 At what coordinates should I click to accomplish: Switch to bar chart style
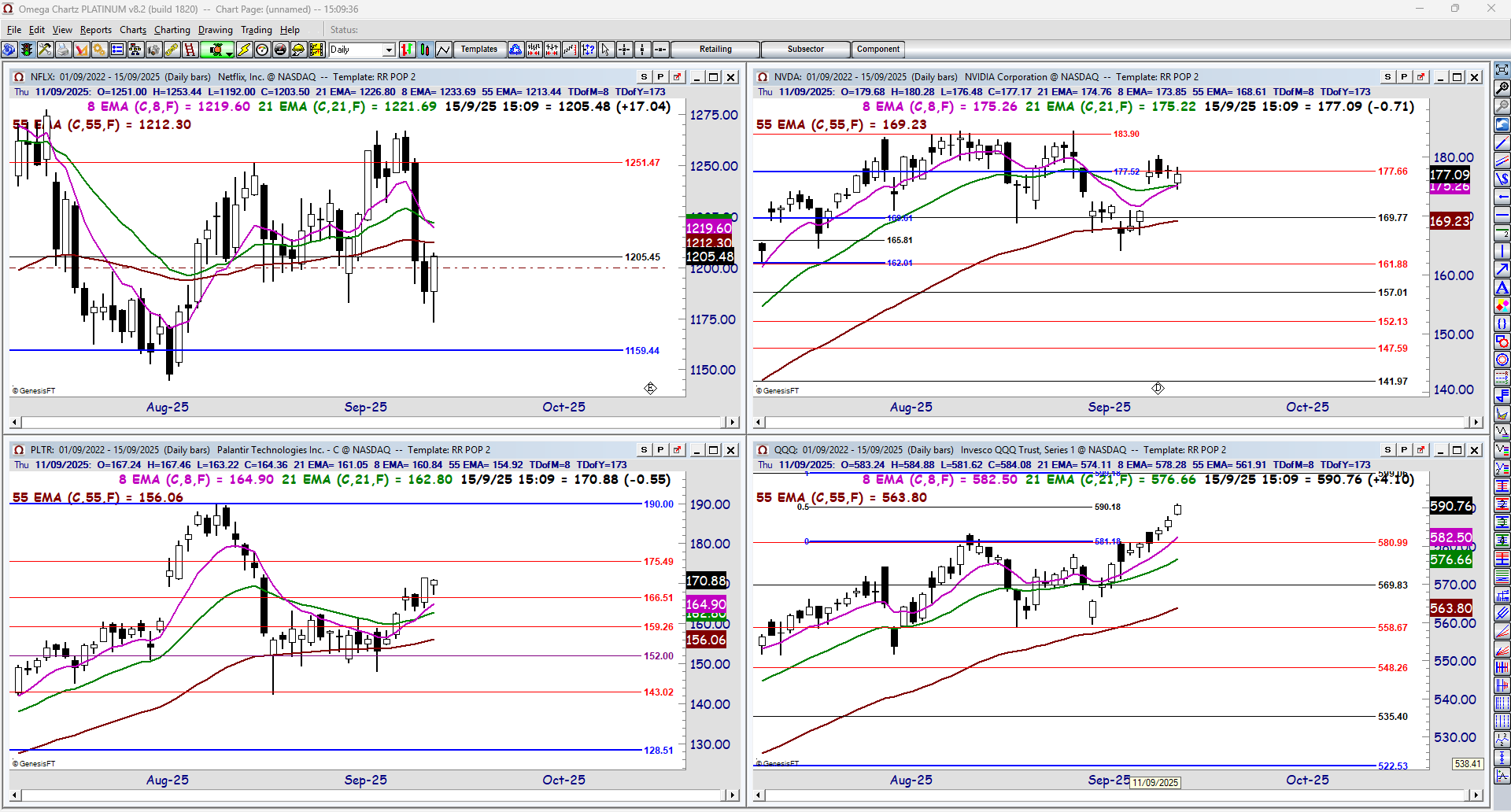(x=407, y=50)
